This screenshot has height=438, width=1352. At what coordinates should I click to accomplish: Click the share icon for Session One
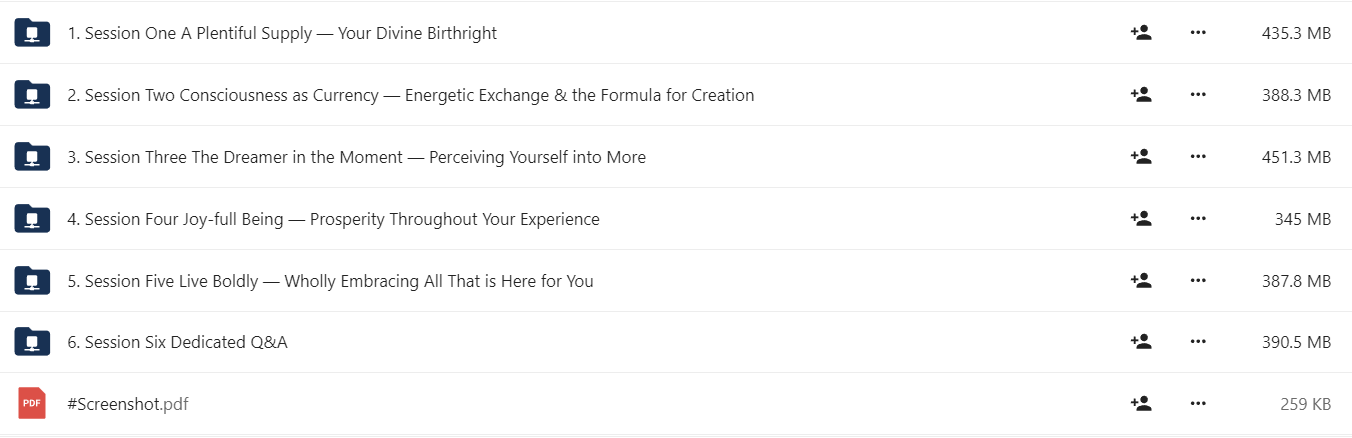[1141, 33]
